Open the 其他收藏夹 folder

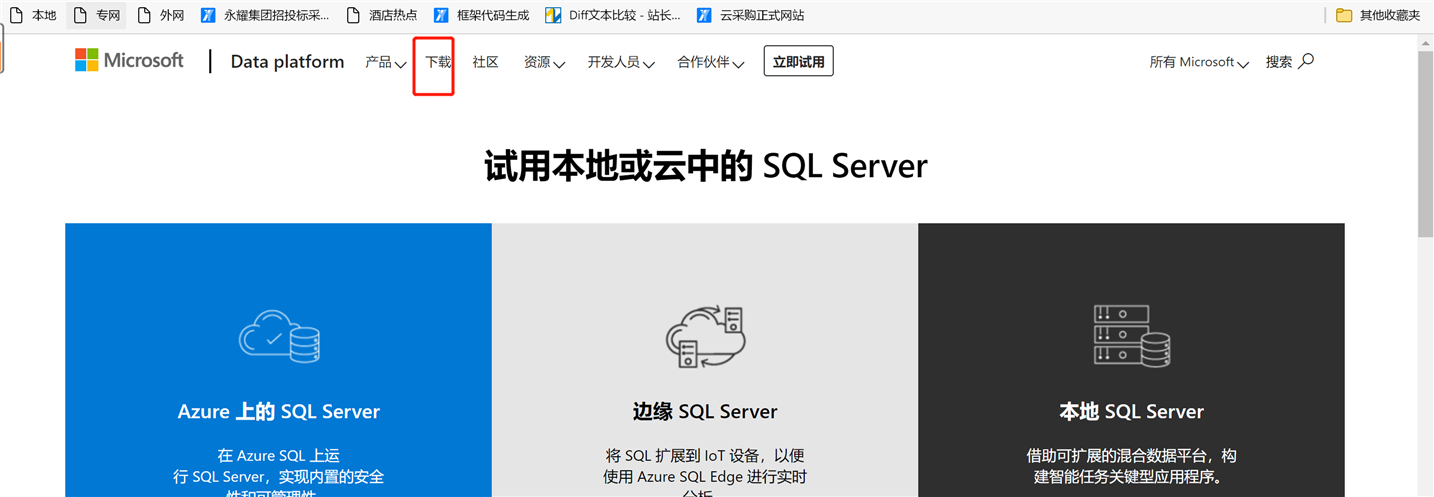pos(1378,15)
